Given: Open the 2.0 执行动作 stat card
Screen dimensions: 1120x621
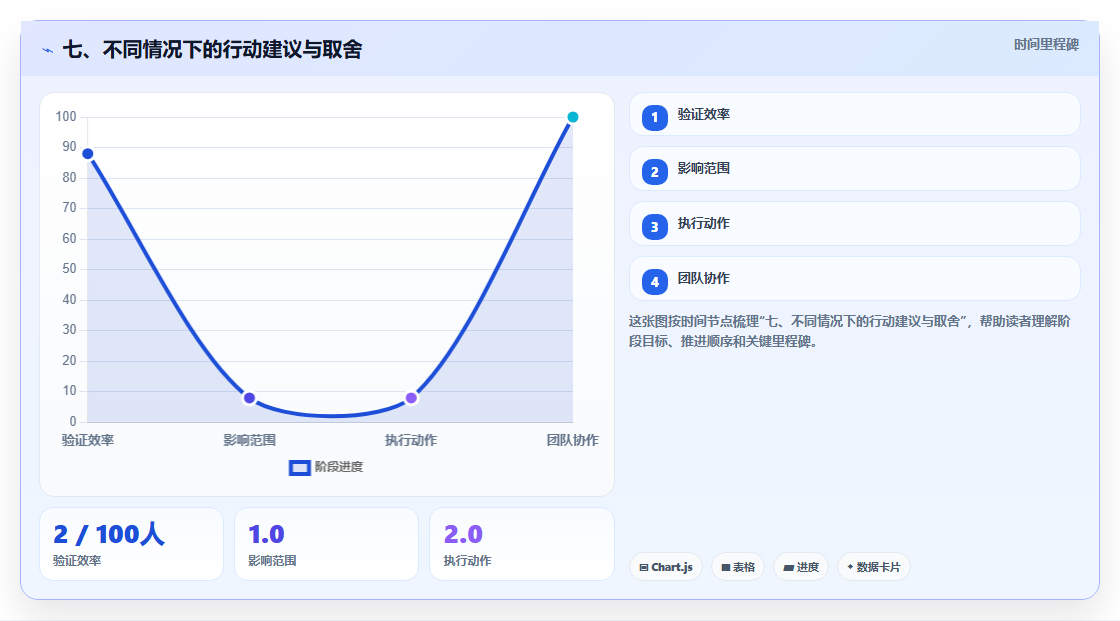Looking at the screenshot, I should pyautogui.click(x=521, y=544).
